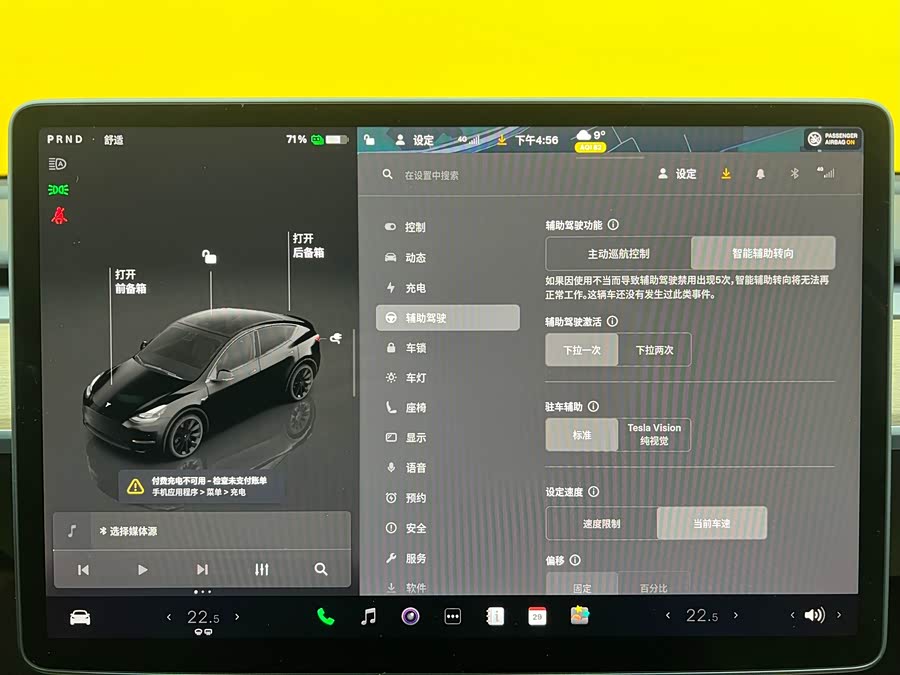Increase passenger temperature with right arrow
Screen dimensions: 900x675
pyautogui.click(x=736, y=615)
